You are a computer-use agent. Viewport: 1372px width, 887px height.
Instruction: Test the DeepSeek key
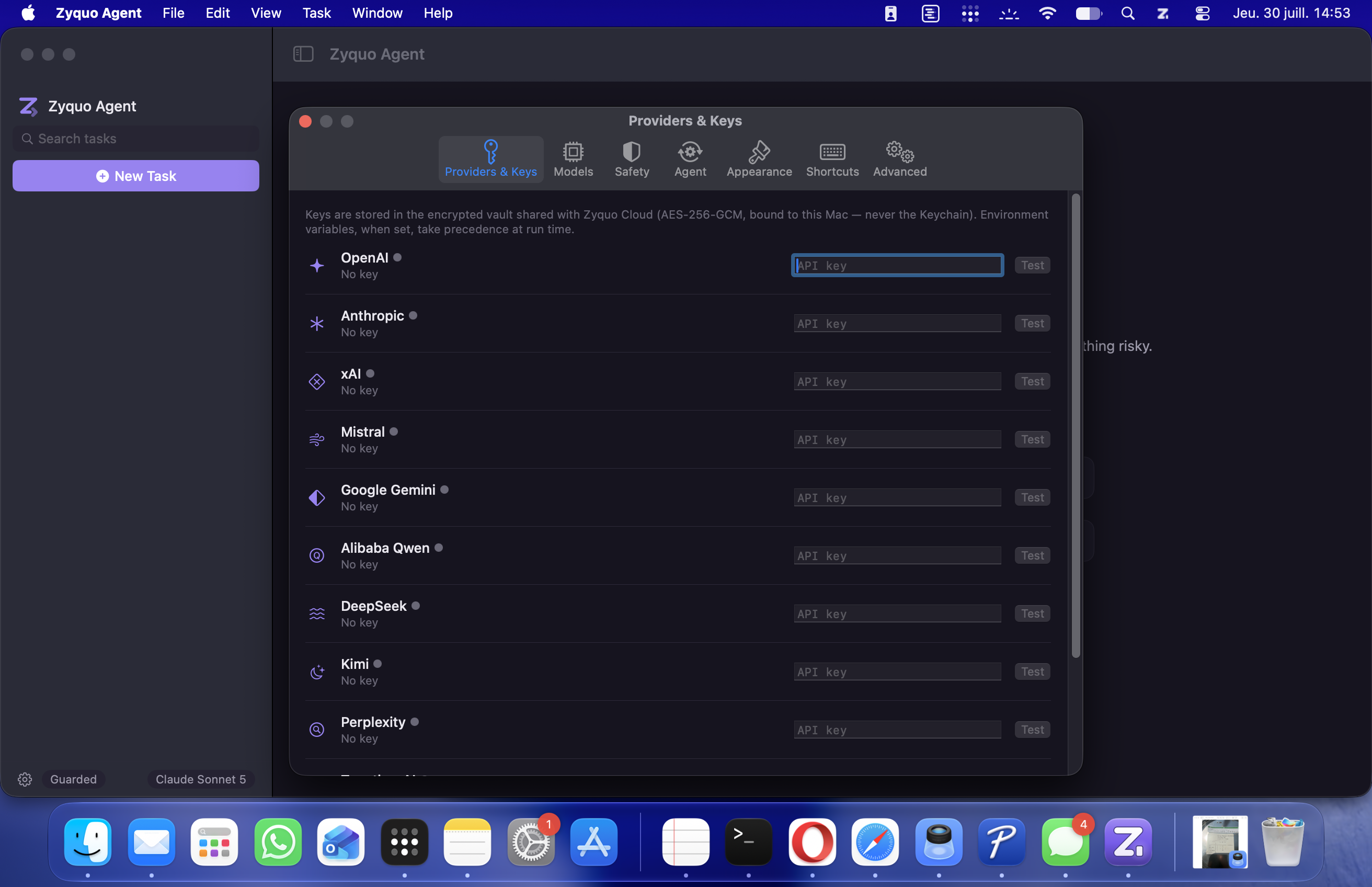pyautogui.click(x=1032, y=613)
